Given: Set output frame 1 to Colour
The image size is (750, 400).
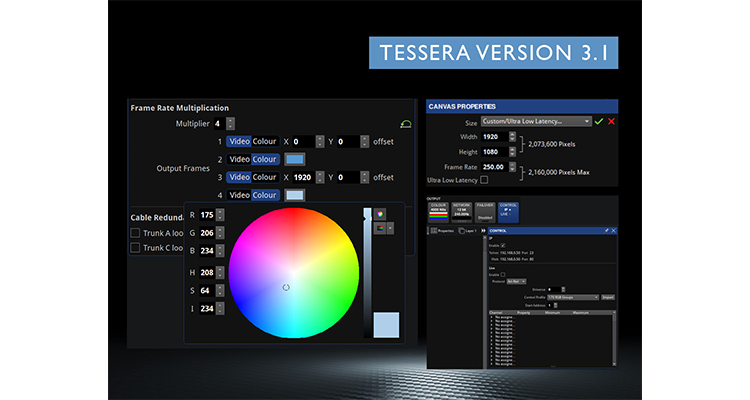Looking at the screenshot, I should [265, 142].
